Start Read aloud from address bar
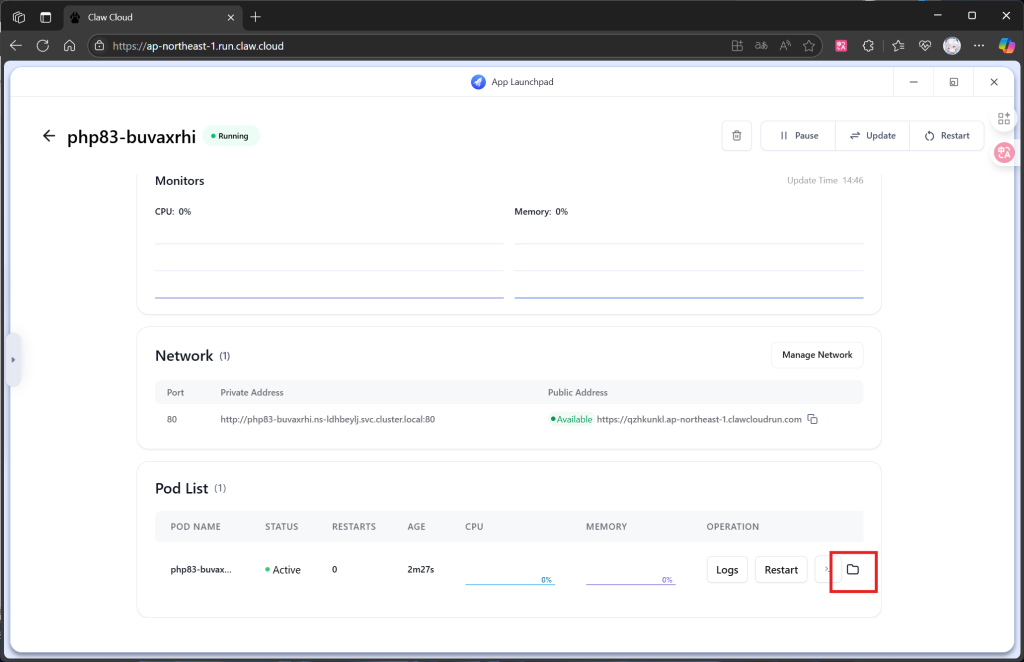 coord(785,46)
